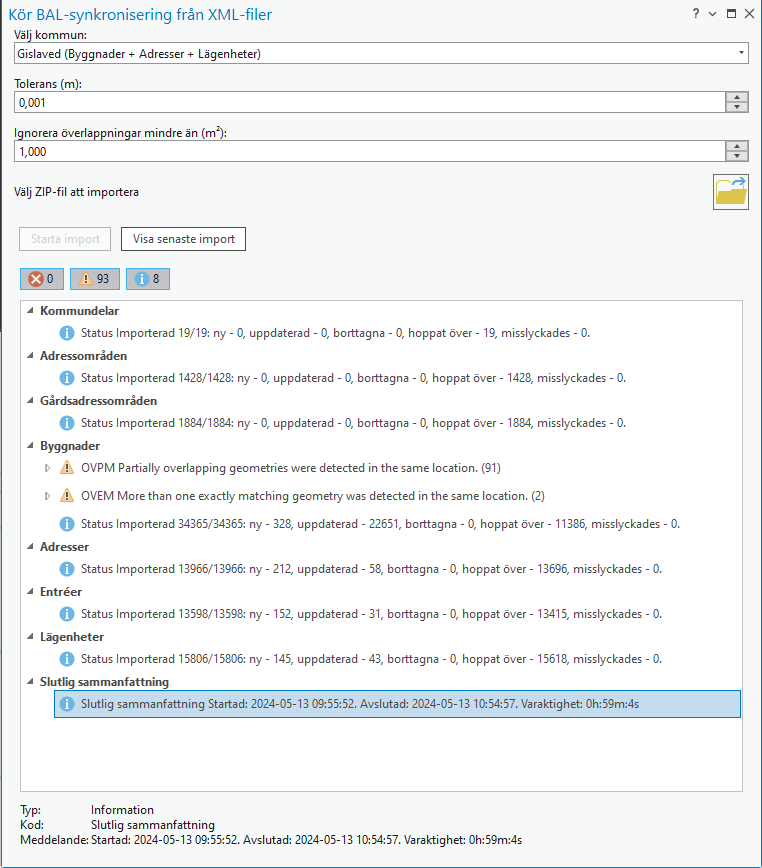Click the browse ZIP file folder icon

[730, 190]
